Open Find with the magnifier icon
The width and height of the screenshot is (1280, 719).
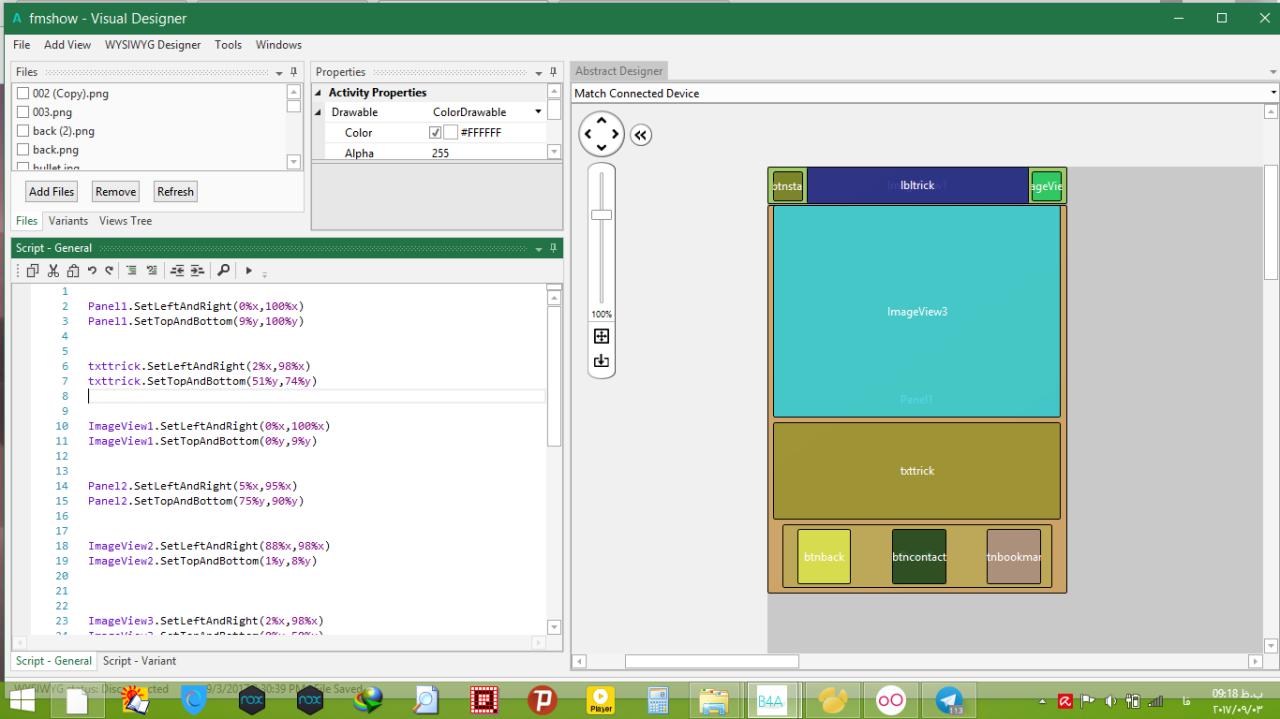[223, 271]
